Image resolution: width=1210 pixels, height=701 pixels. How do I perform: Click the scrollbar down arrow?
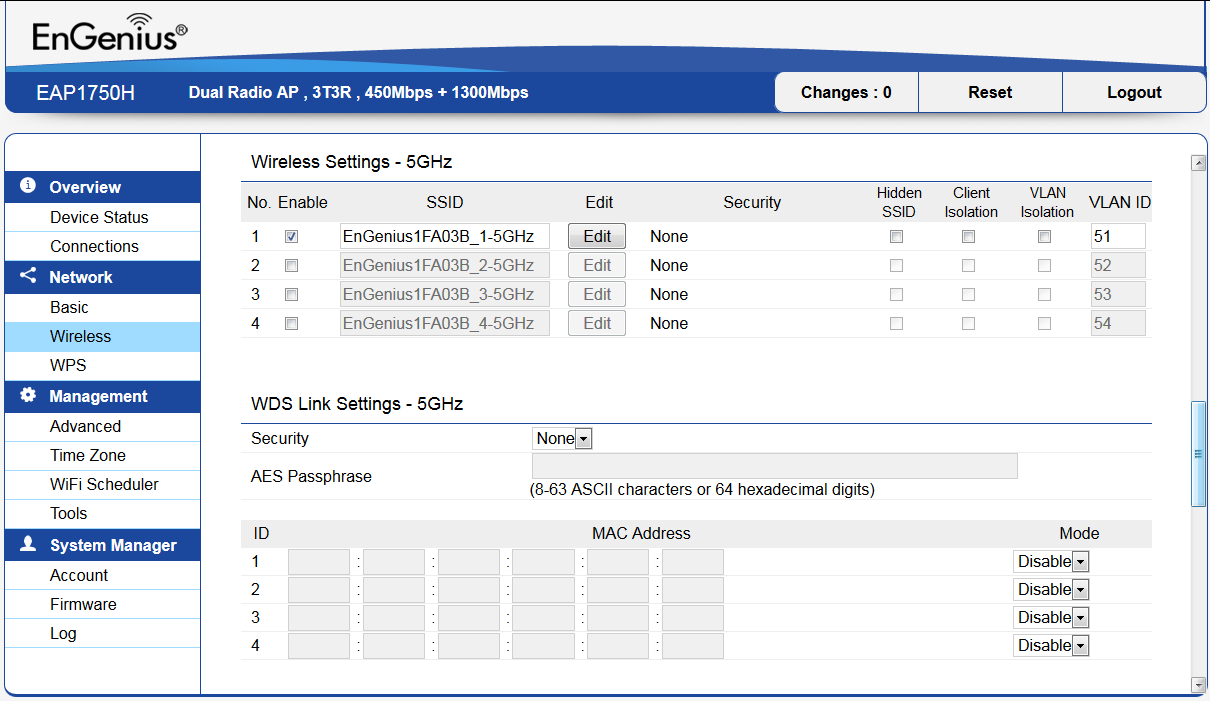1198,684
